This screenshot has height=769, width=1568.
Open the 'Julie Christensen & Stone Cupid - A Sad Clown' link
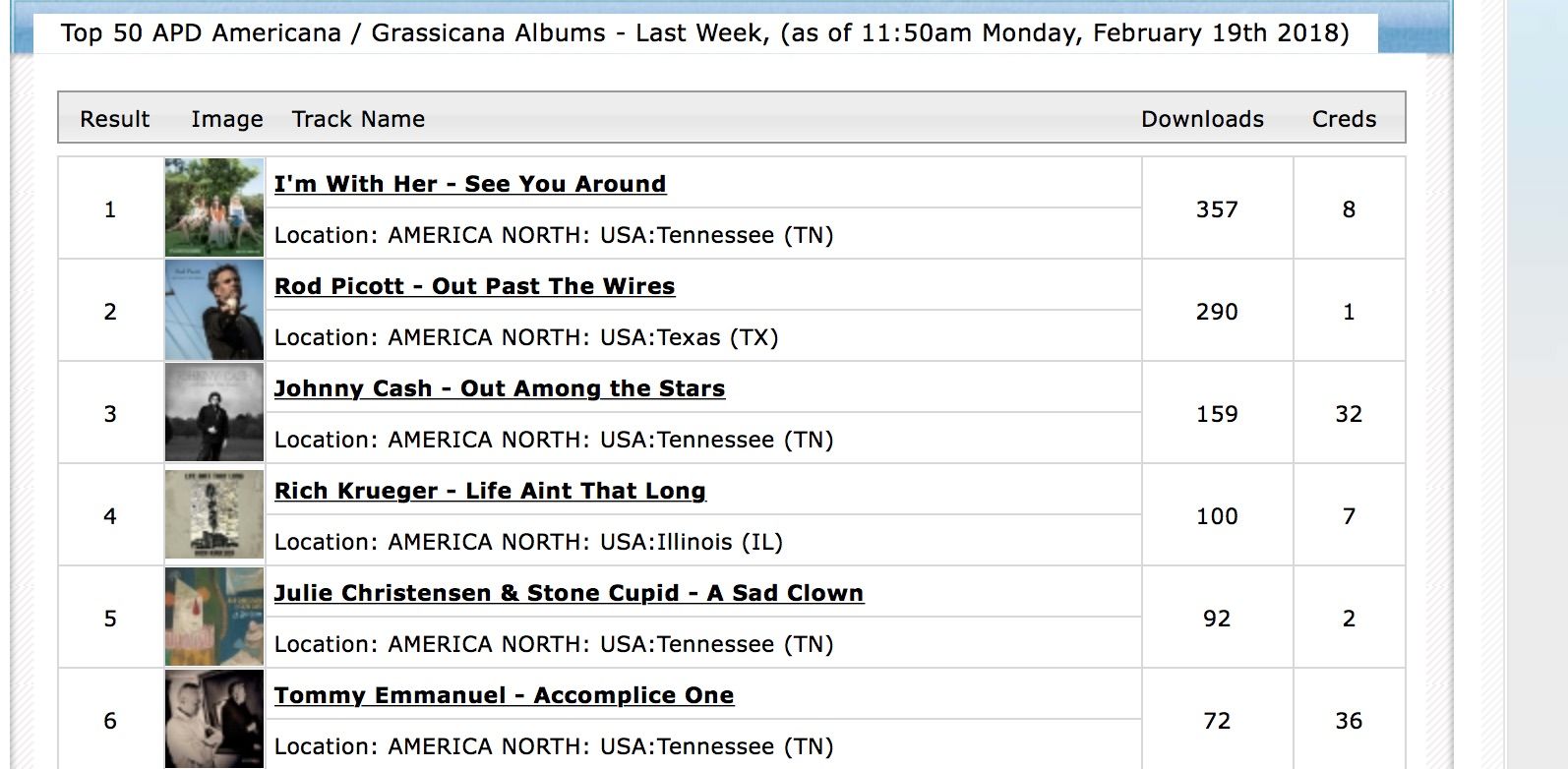pos(569,593)
